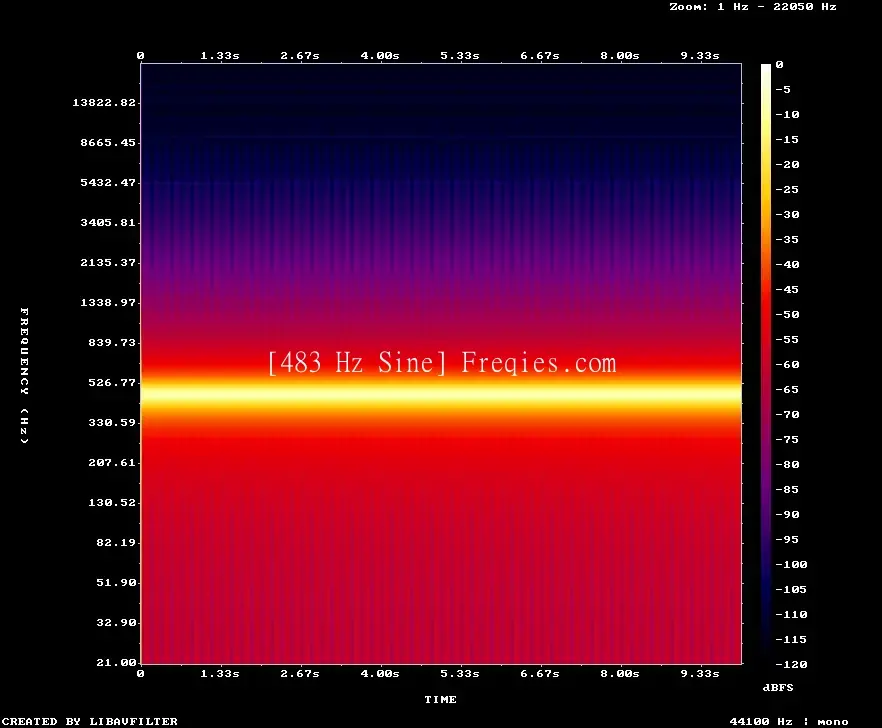
Task: Click the 51.90 frequency label
Action: [x=116, y=582]
